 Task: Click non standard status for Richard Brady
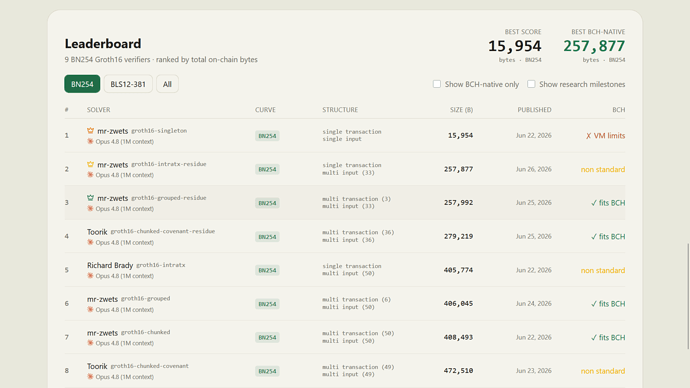[603, 270]
